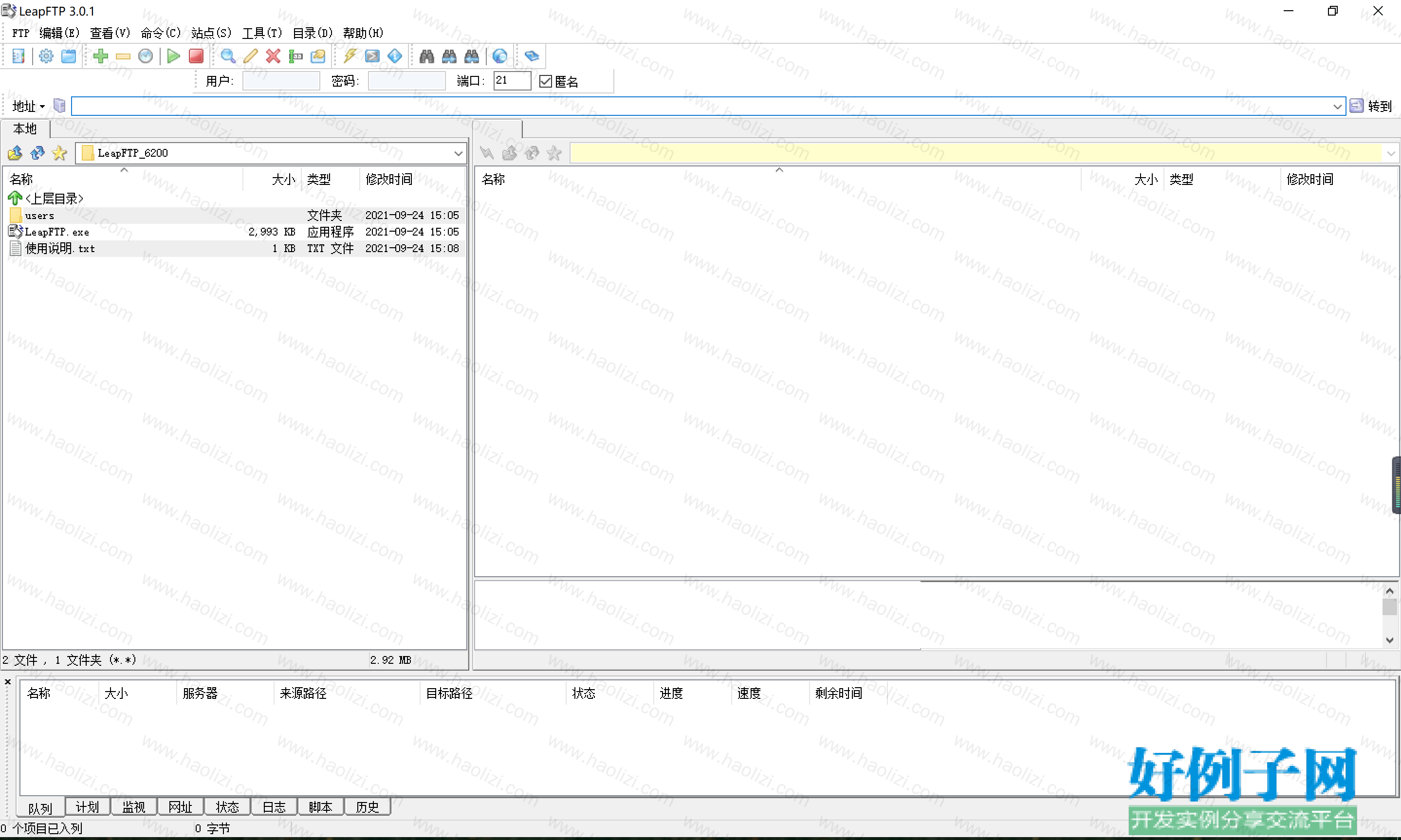The height and width of the screenshot is (840, 1401).
Task: Click the globe browser icon
Action: point(500,56)
